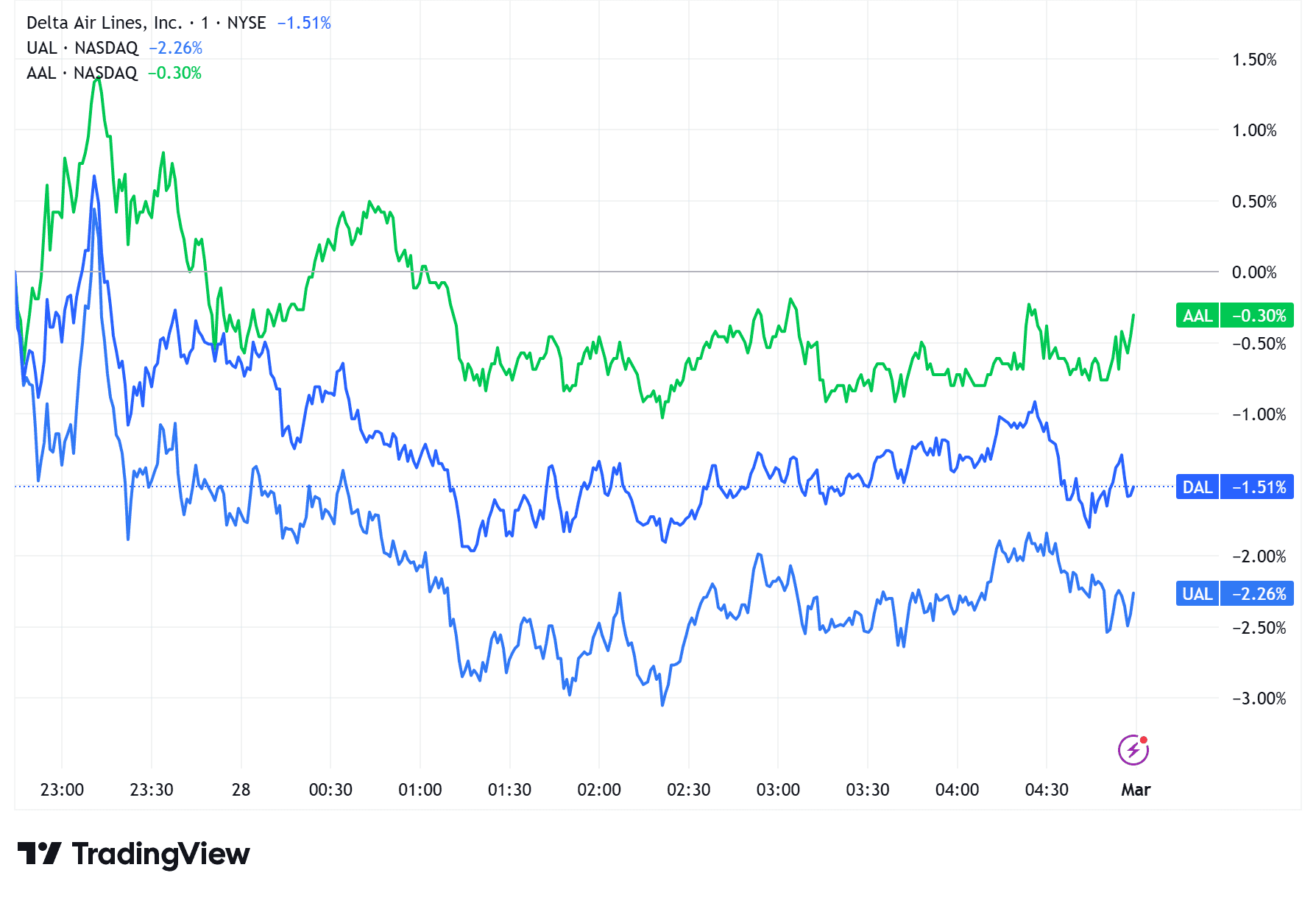Click the 0.00% label on the price scale
Screen dimensions: 1316x898
pyautogui.click(x=1254, y=272)
